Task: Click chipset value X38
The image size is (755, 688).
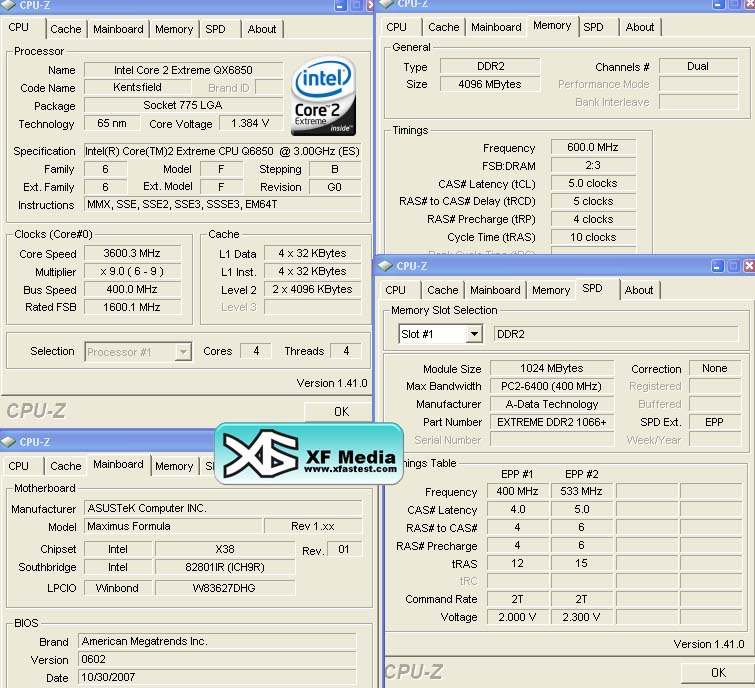Action: tap(225, 549)
